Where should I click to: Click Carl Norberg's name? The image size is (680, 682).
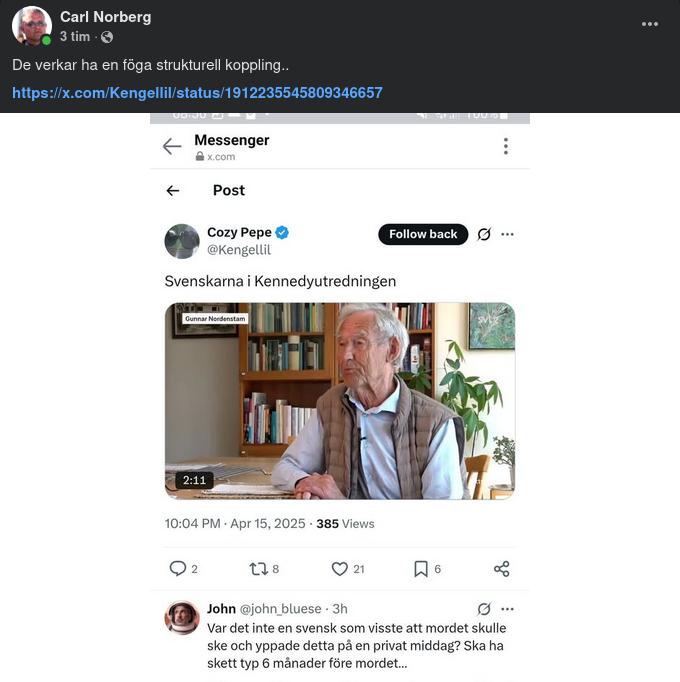point(105,17)
